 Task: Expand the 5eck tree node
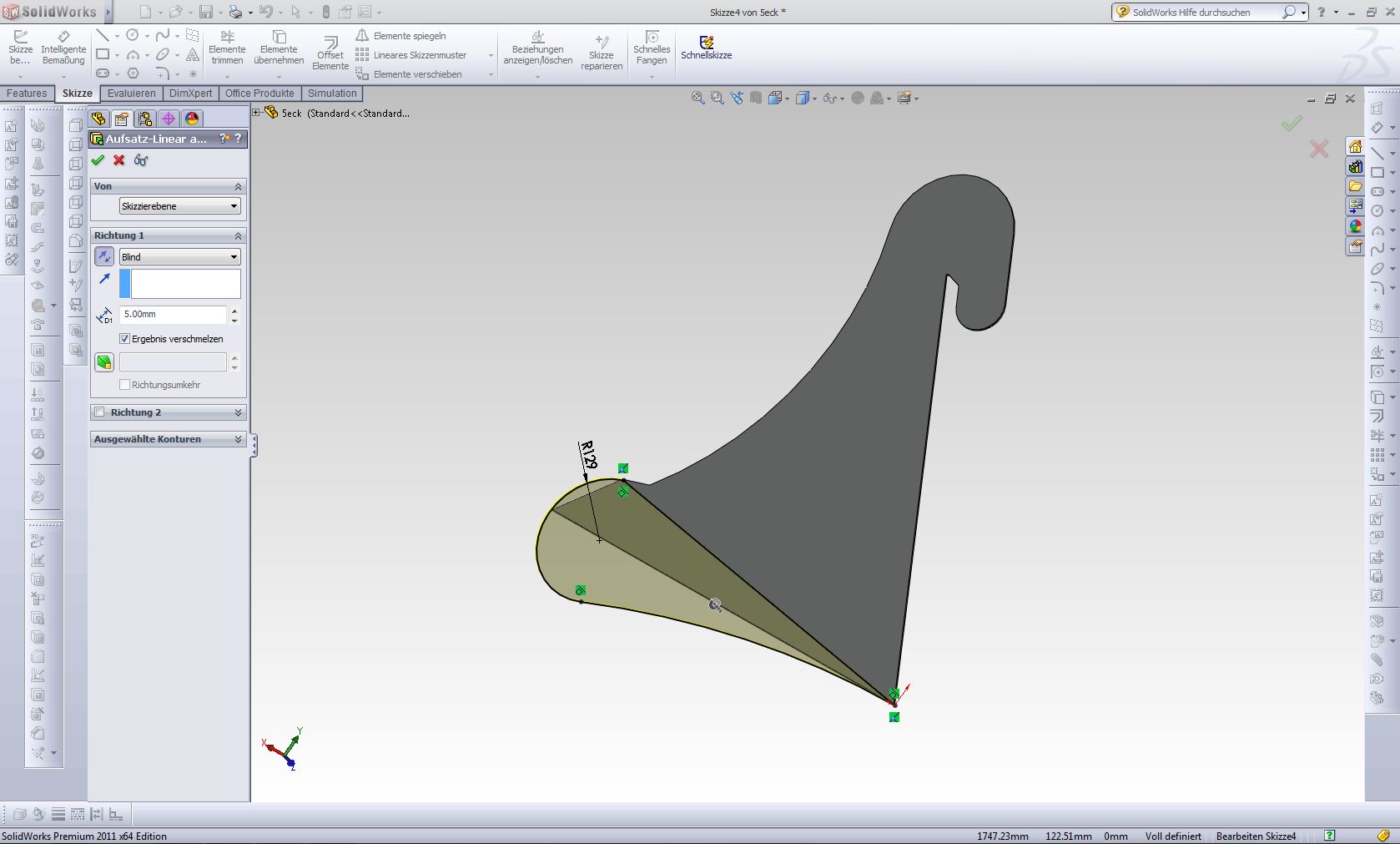coord(257,113)
